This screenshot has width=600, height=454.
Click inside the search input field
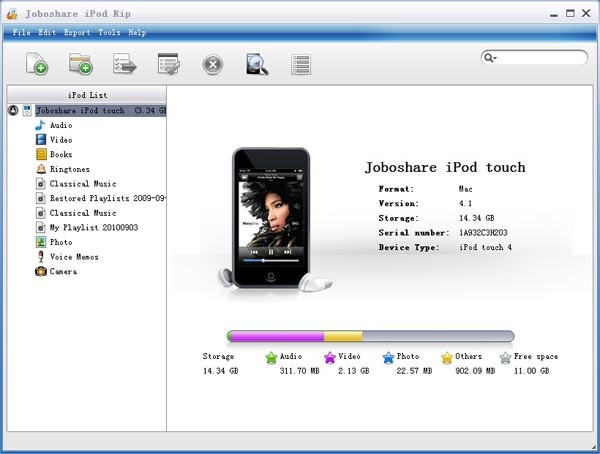click(x=541, y=58)
